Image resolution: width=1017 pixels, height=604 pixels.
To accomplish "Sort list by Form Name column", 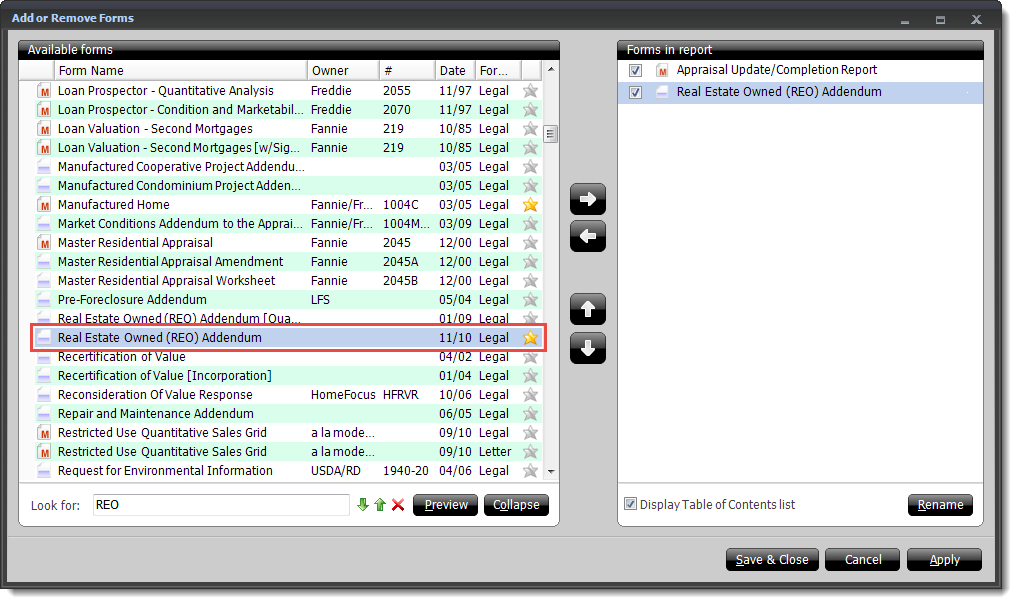I will (180, 70).
